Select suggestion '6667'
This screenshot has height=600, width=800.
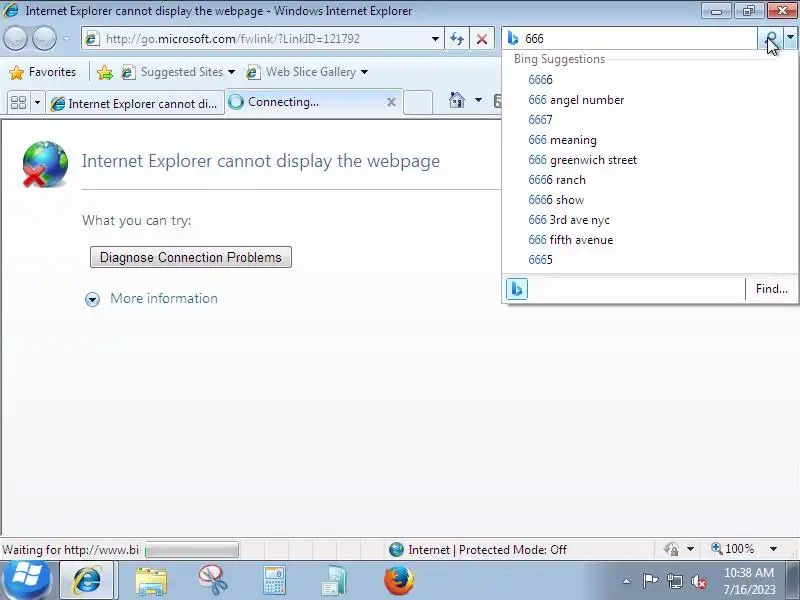[x=650, y=119]
